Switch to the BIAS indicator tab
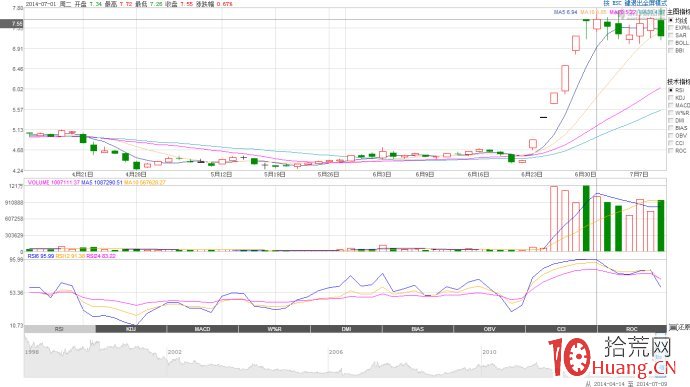Viewport: 690px width, 387px height. tap(418, 329)
